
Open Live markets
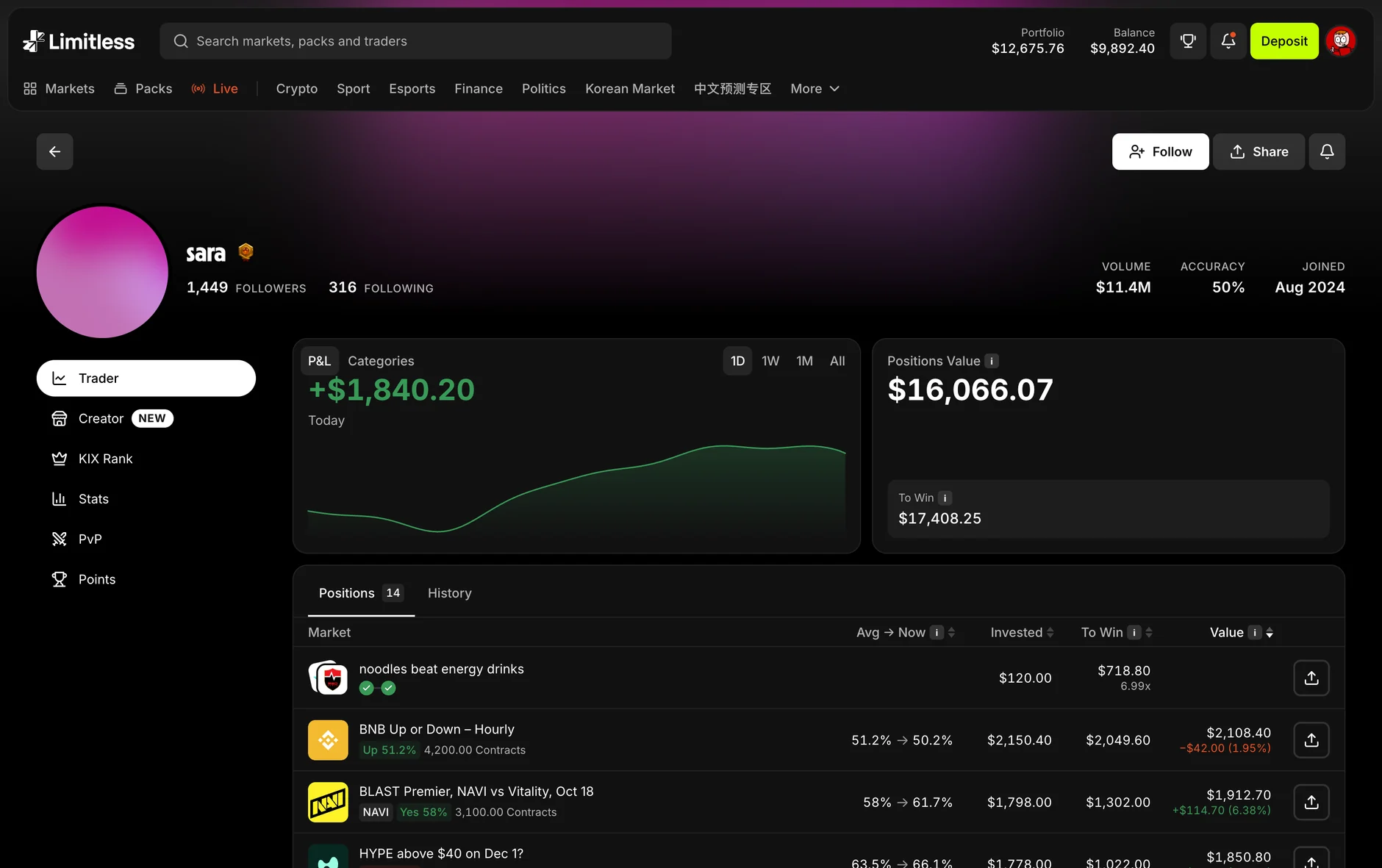[x=215, y=89]
